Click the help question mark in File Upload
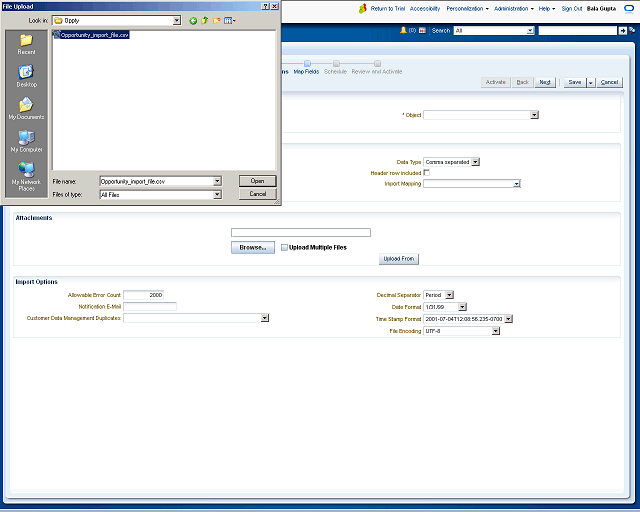The width and height of the screenshot is (640, 512). pyautogui.click(x=265, y=6)
